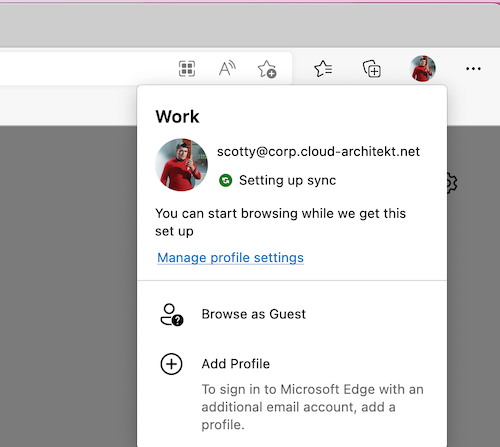This screenshot has height=447, width=500.
Task: Click the profile avatar in toolbar
Action: 423,69
